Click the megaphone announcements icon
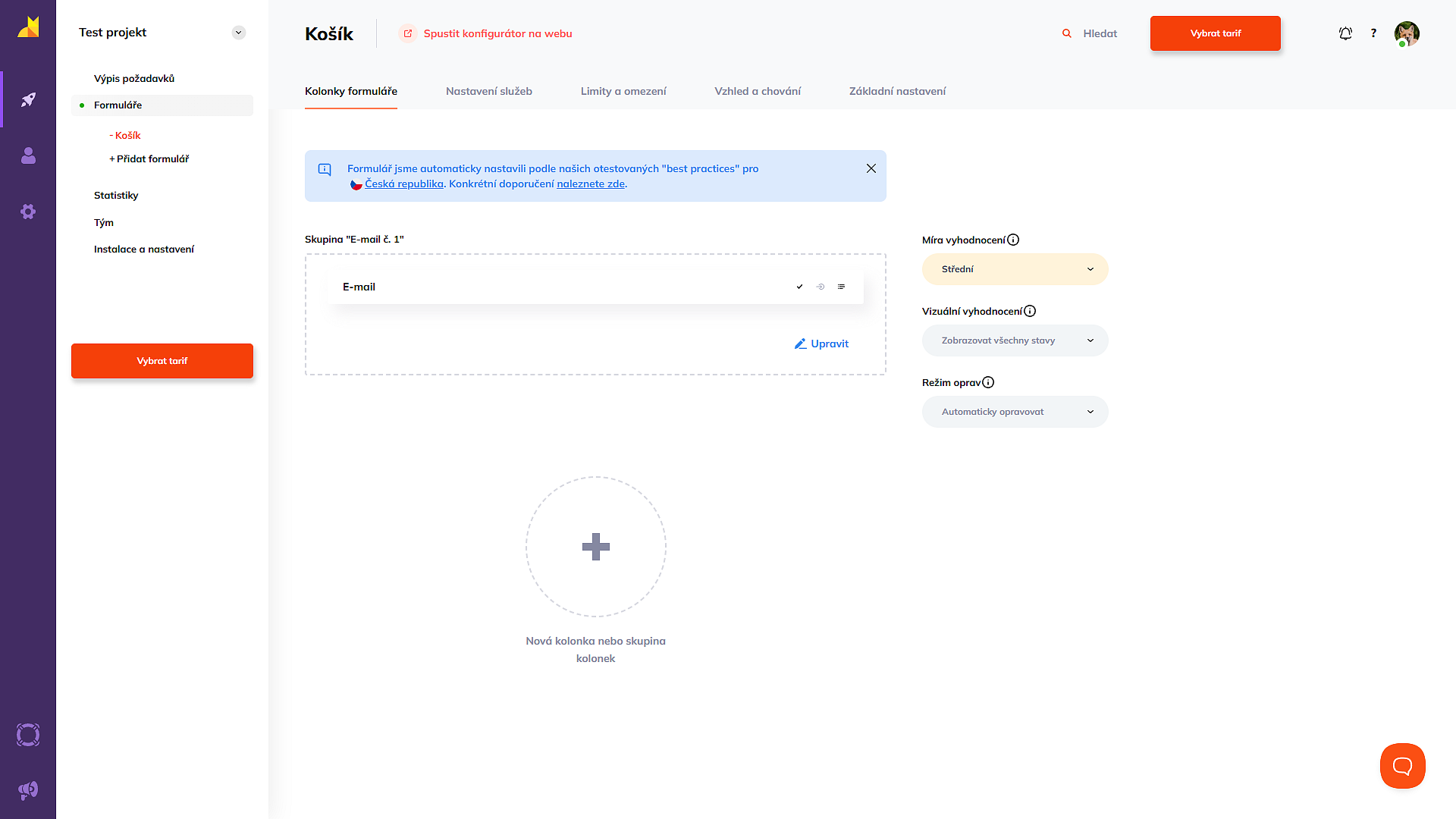 28,790
